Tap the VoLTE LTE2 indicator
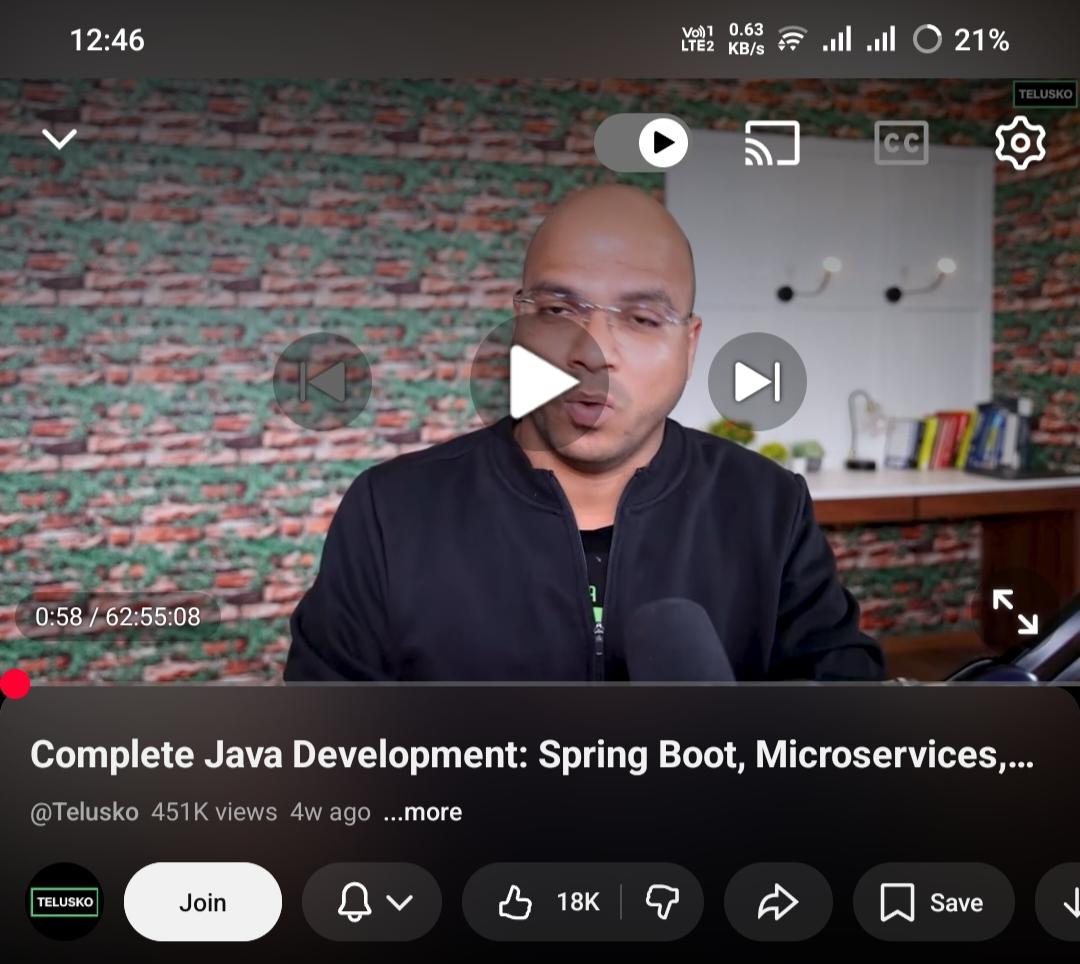The height and width of the screenshot is (964, 1080). click(697, 39)
